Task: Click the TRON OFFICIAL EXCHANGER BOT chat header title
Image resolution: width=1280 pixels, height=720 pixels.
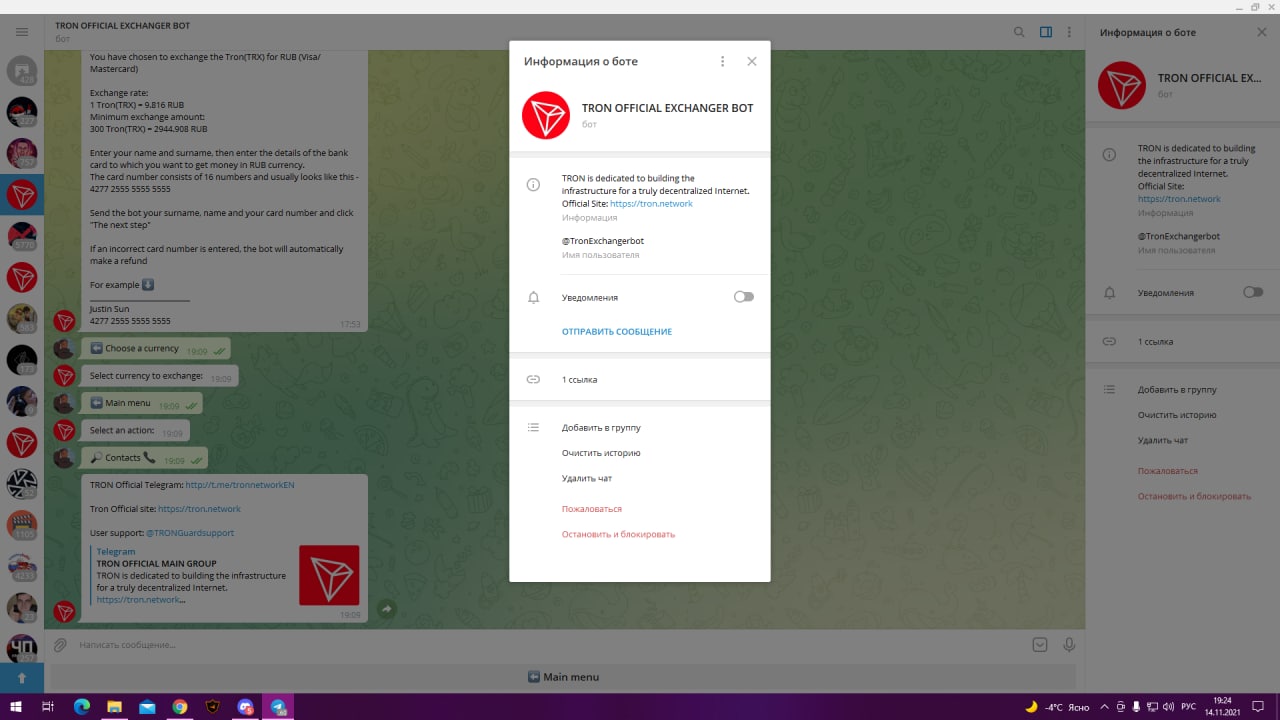Action: click(123, 25)
